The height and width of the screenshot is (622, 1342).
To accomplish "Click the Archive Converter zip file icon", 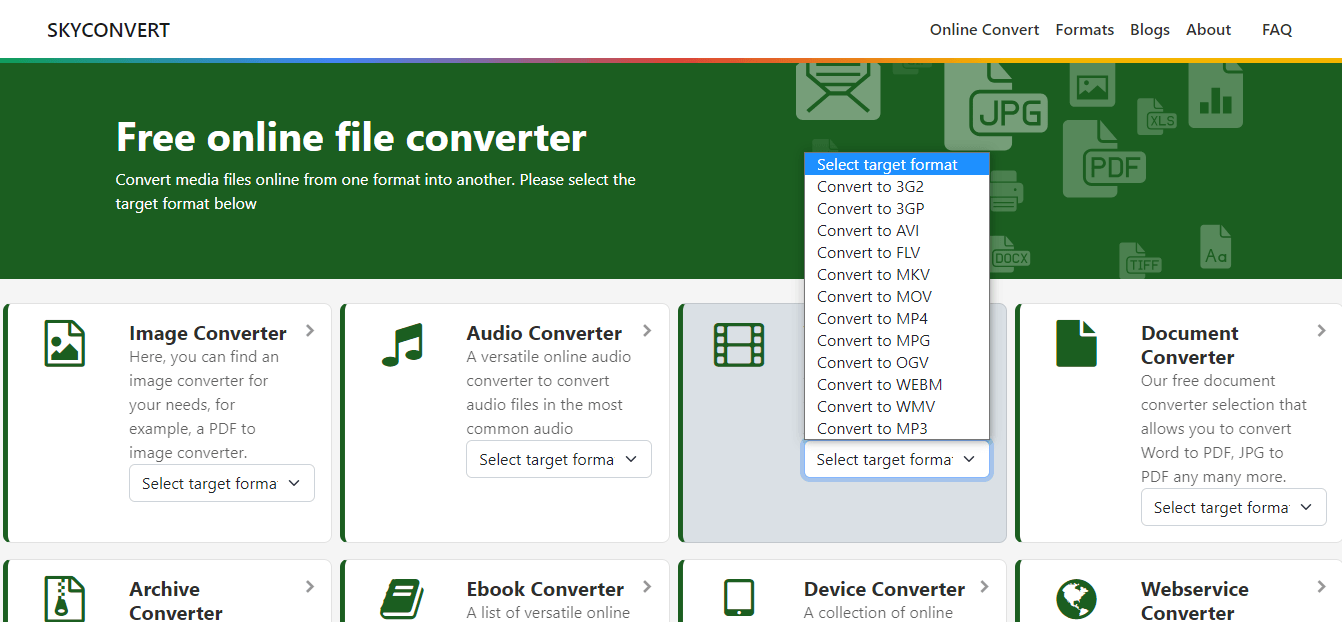I will point(65,598).
